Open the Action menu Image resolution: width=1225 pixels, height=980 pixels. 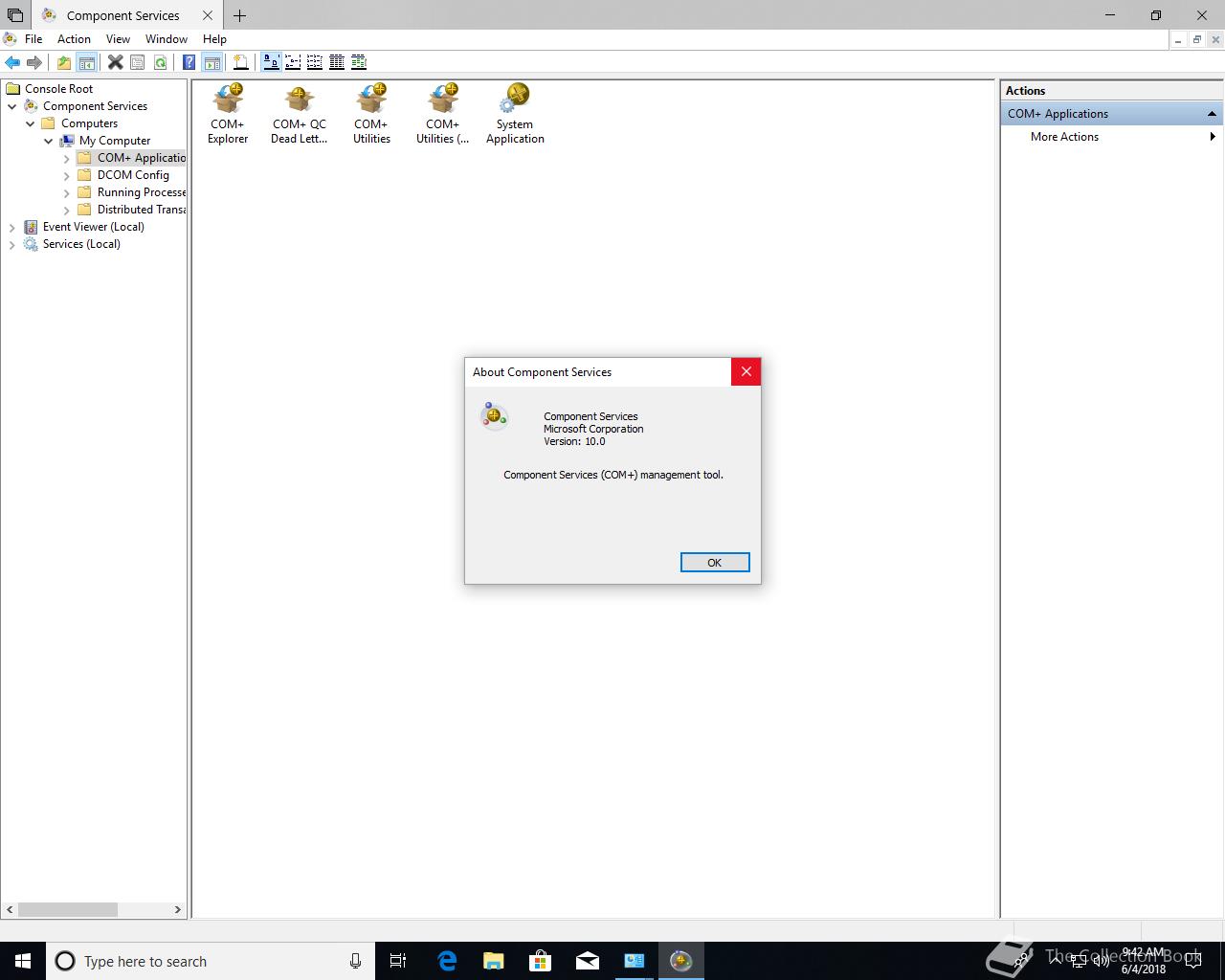[74, 39]
